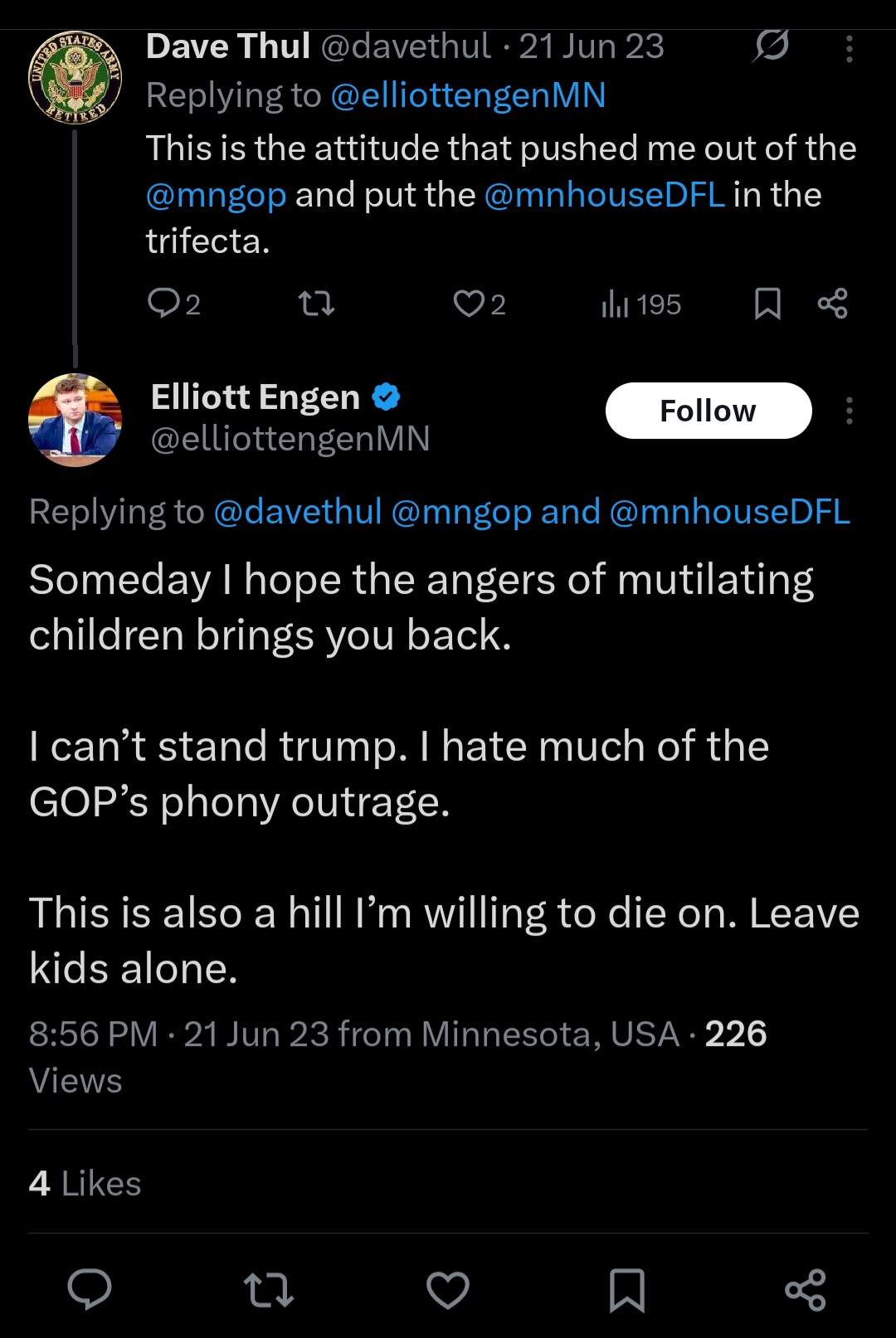Reply to Elliott Engen's main tweet
896x1338 pixels.
point(90,1290)
